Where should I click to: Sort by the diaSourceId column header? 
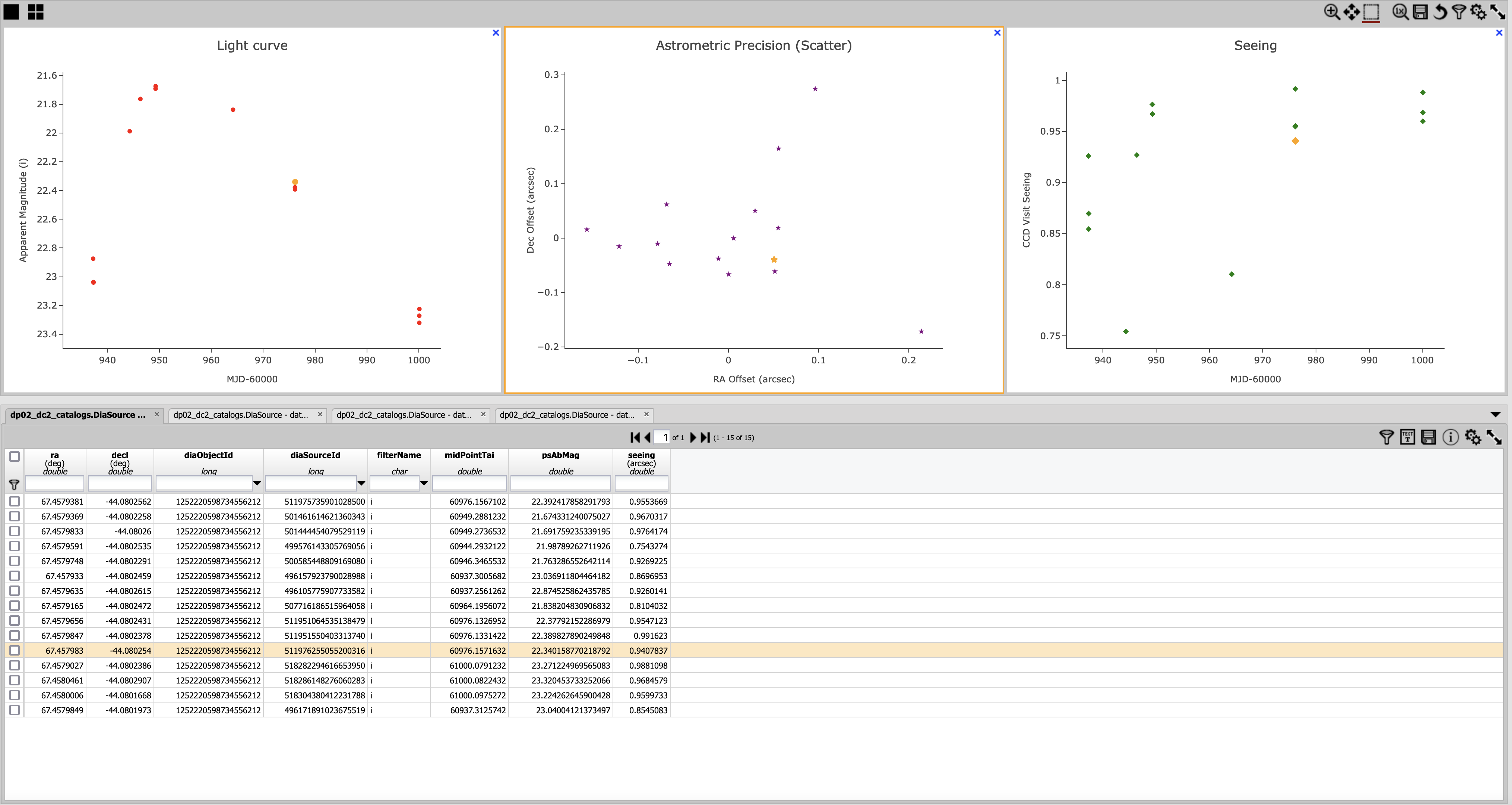tap(315, 455)
